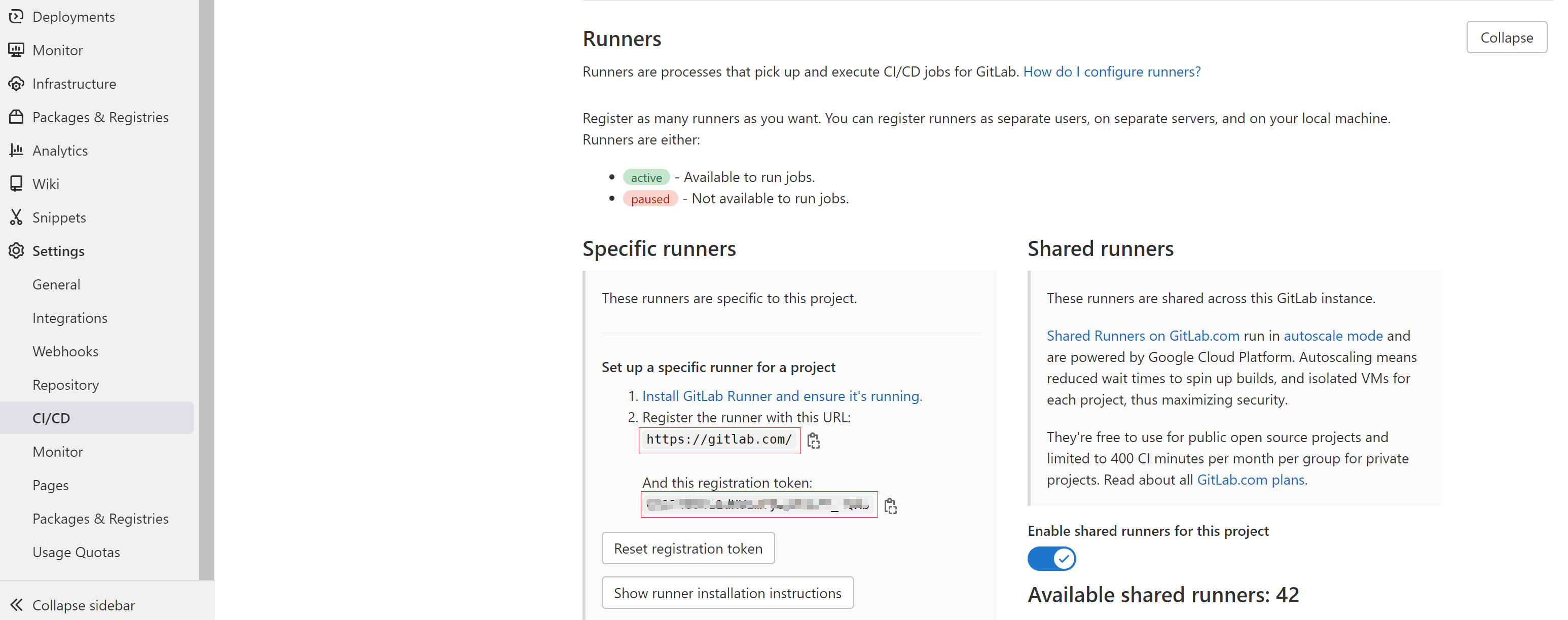Select Usage Quotas under Settings
Image resolution: width=1568 pixels, height=620 pixels.
point(76,552)
